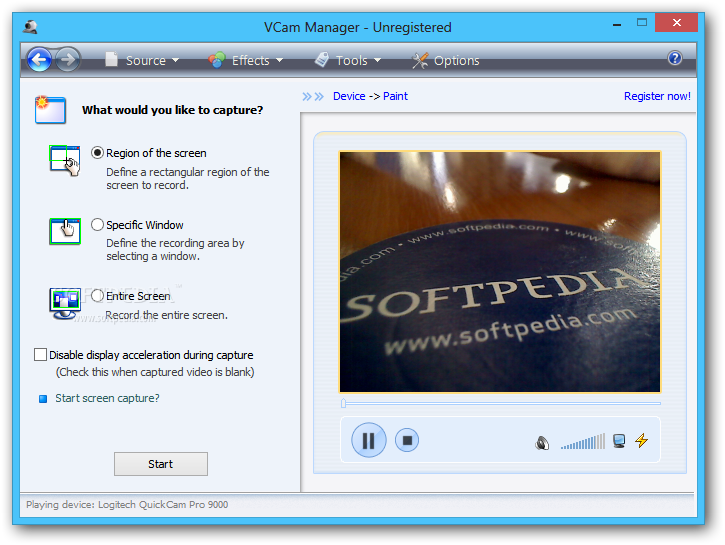Expand the Effects dropdown arrow
The height and width of the screenshot is (545, 725).
279,60
